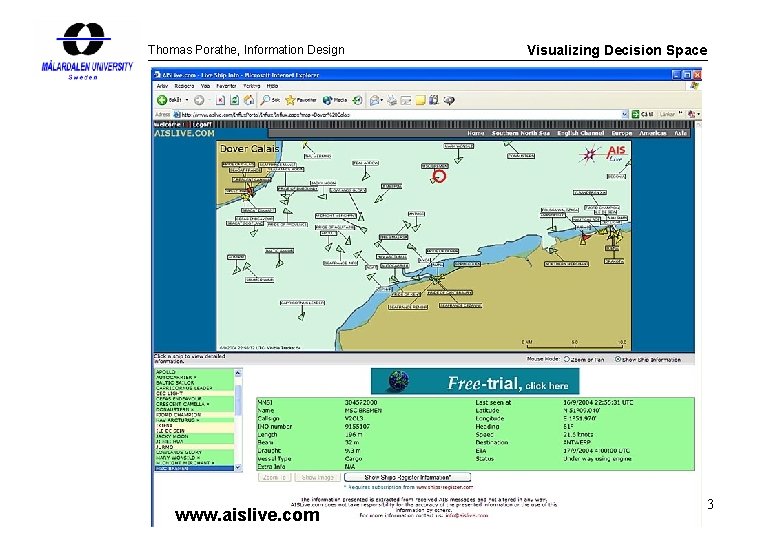Screen dimensions: 780x540
Task: Click the Dover Calais map title
Action: click(x=250, y=149)
